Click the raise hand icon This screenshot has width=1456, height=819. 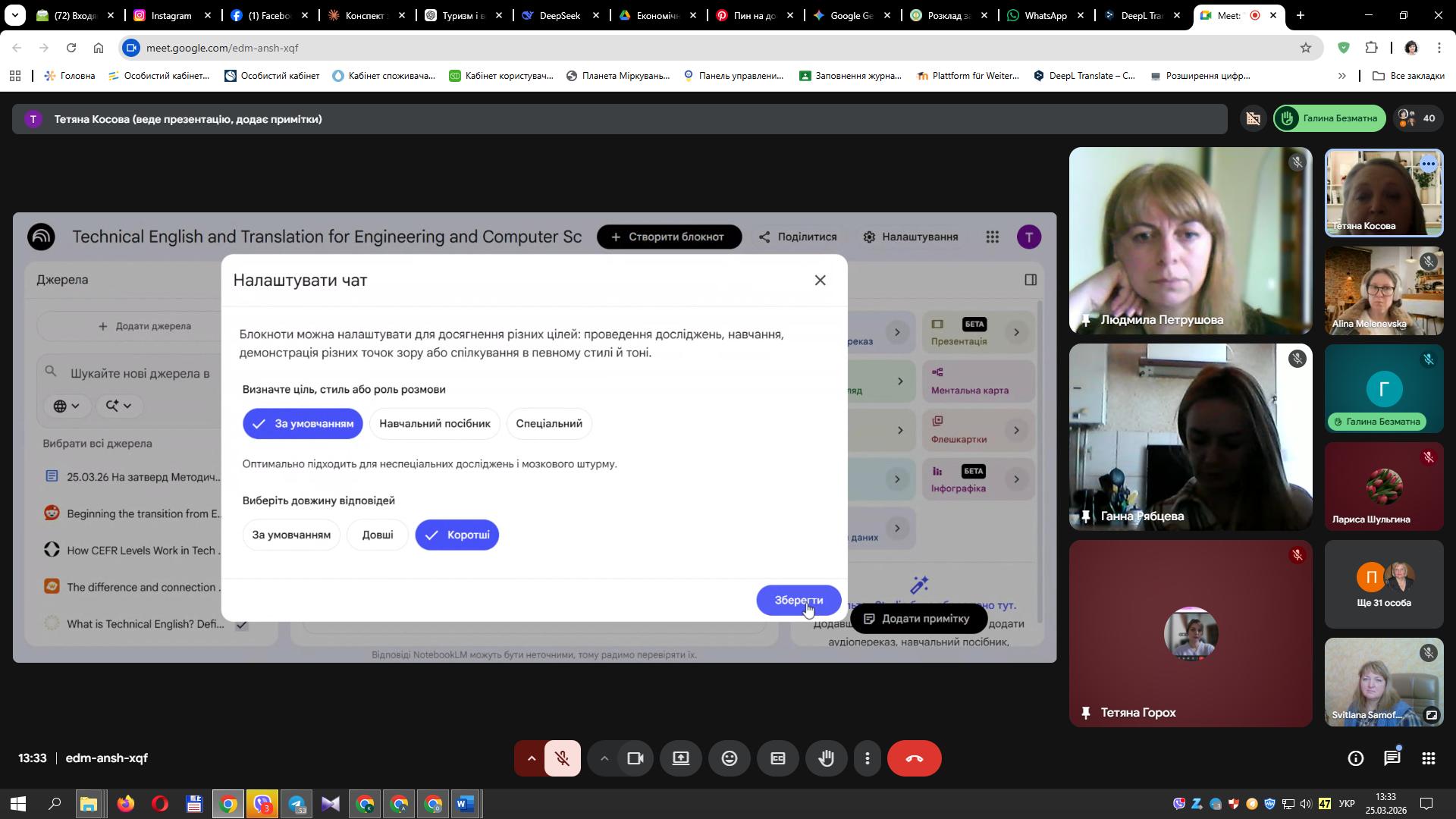[x=826, y=758]
